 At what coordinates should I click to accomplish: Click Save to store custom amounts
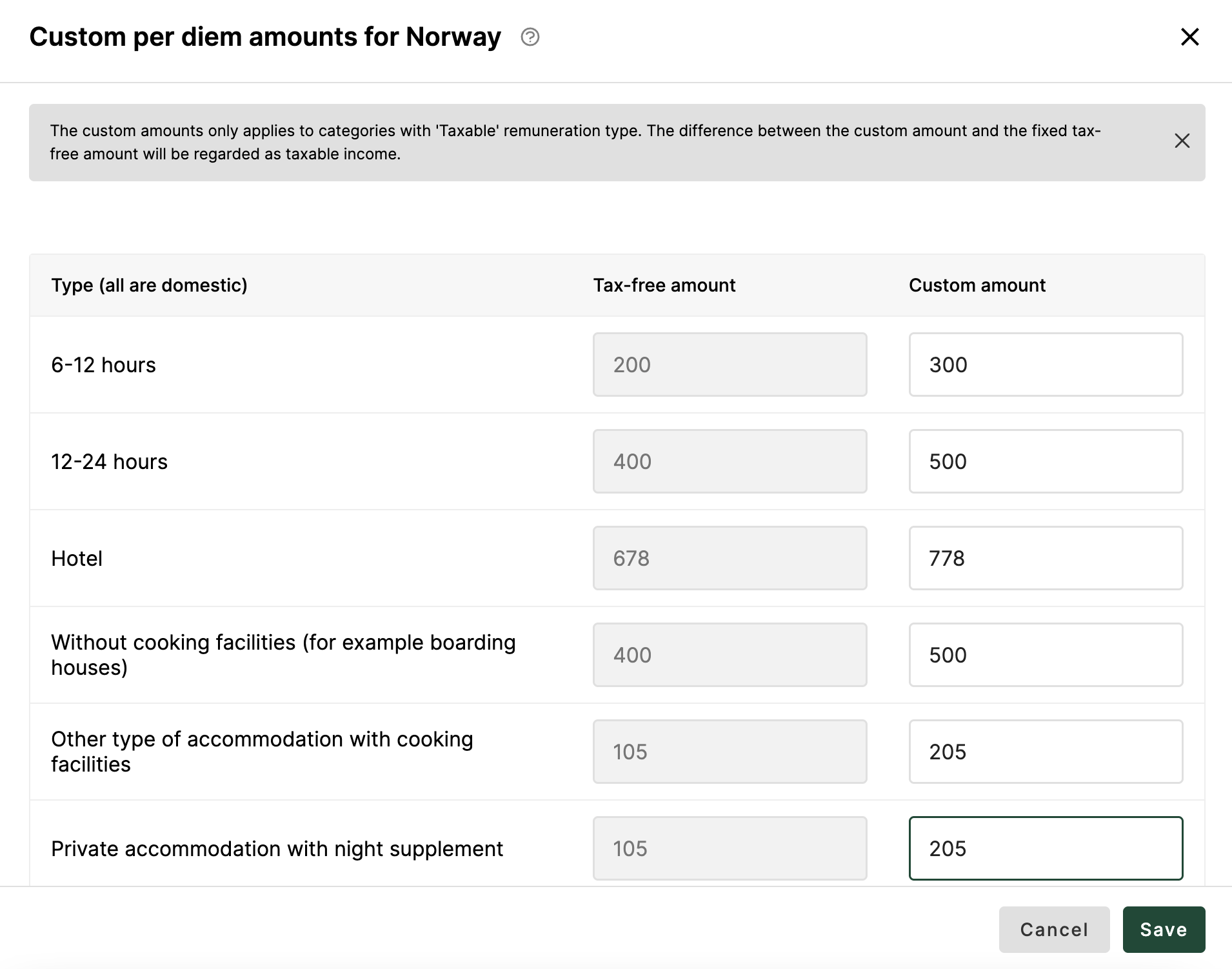1164,929
